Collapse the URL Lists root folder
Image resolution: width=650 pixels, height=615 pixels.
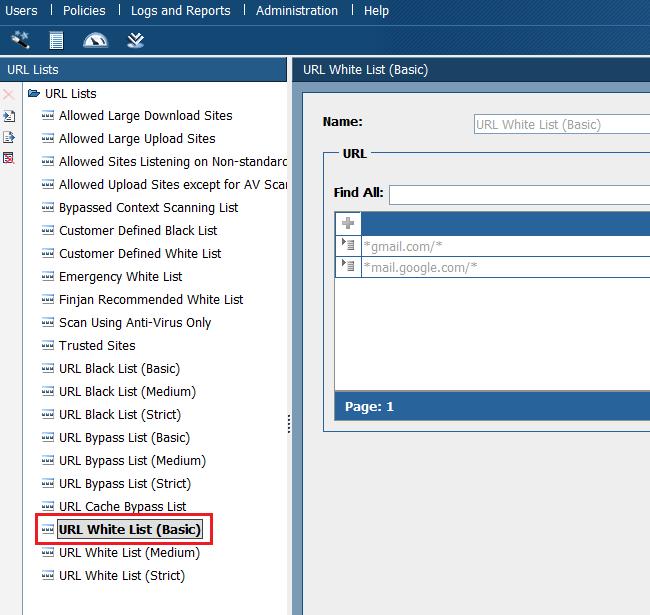(x=34, y=93)
